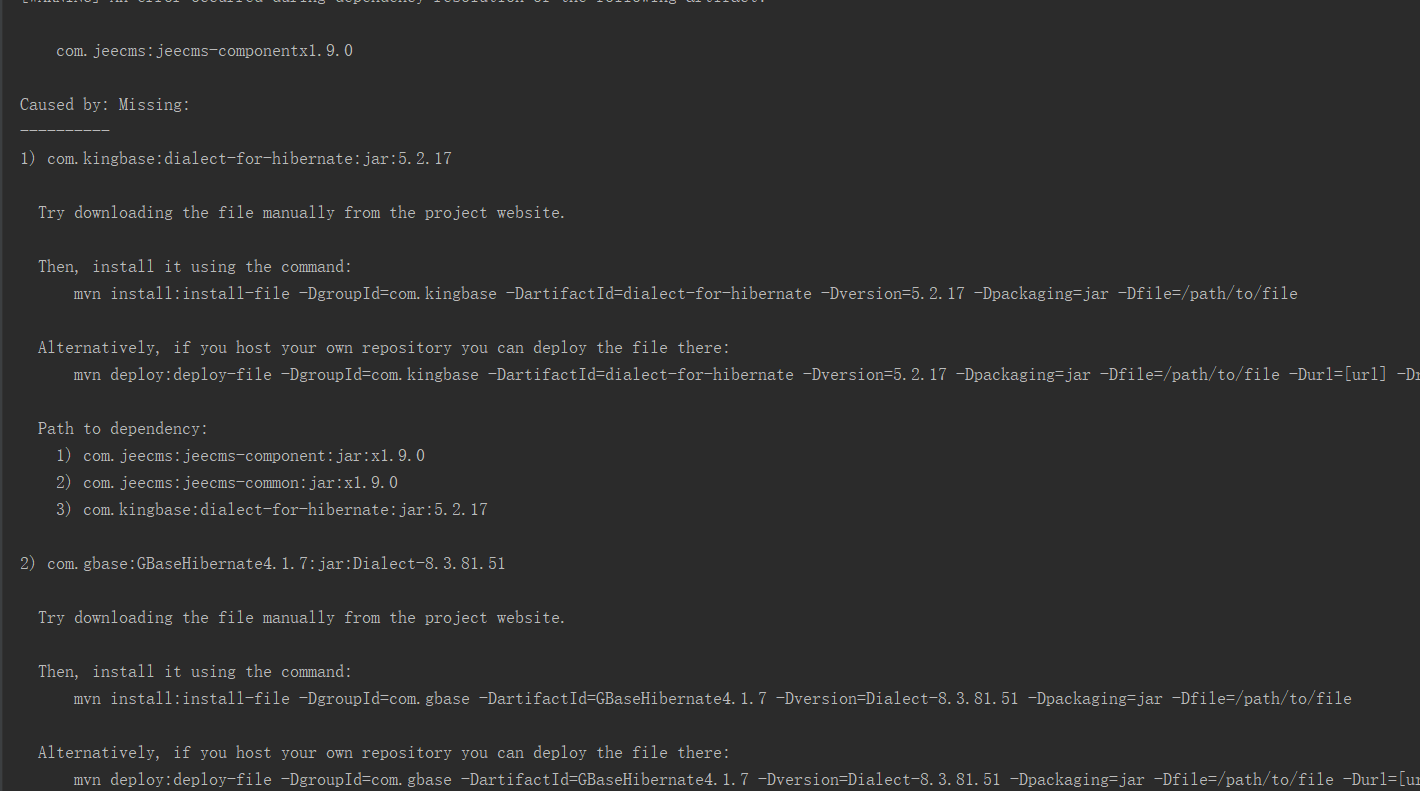Click 'Then, install it using the command:' above the kingbase command
The image size is (1420, 791).
[194, 267]
